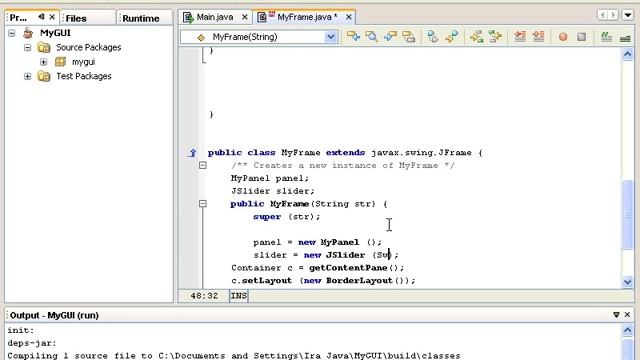Click the 'Output - MyGUI (run)' panel title
640x360 pixels.
pyautogui.click(x=54, y=315)
